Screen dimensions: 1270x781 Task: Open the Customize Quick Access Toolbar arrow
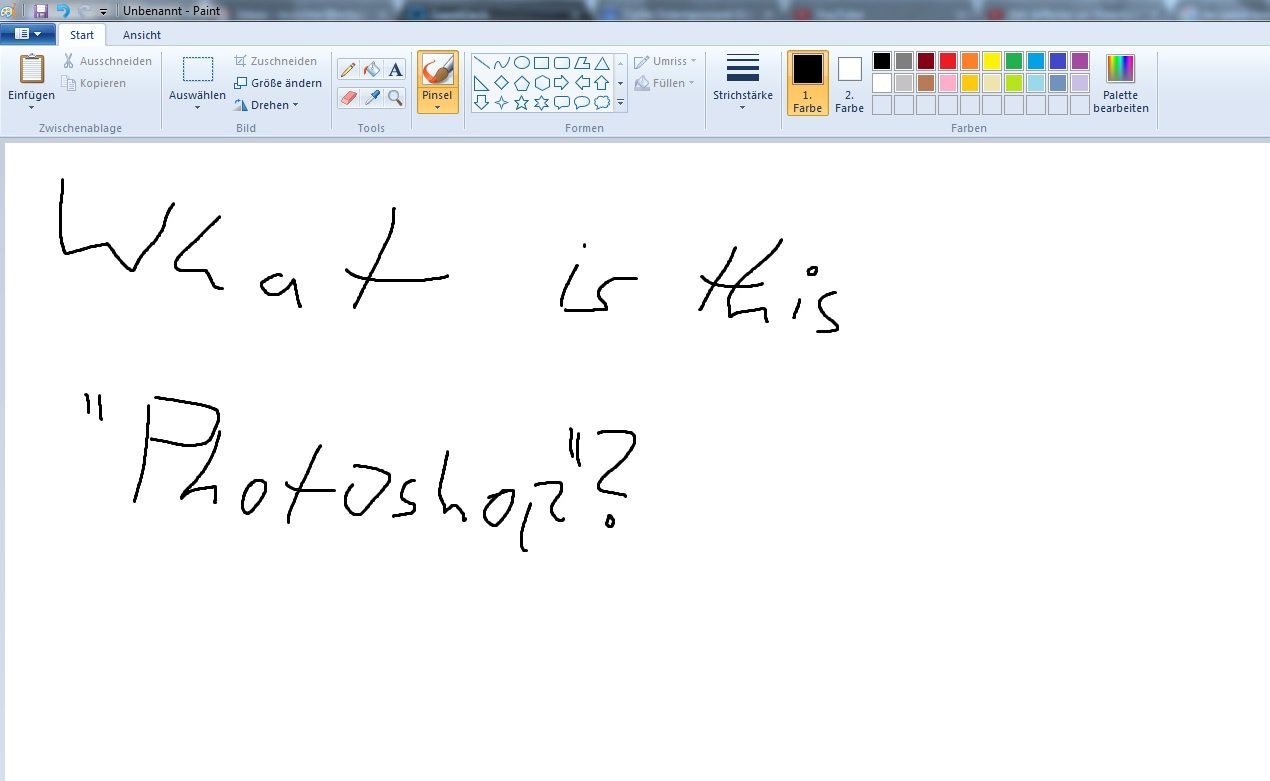[104, 11]
